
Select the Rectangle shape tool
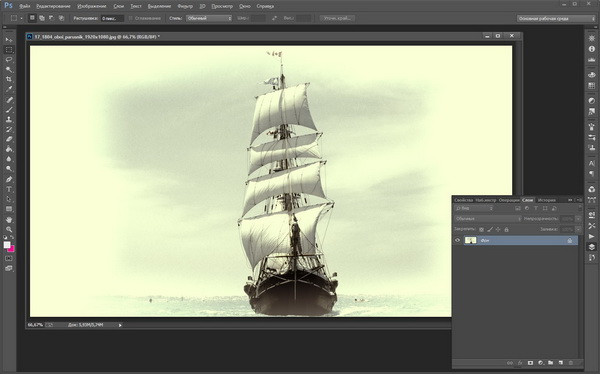tap(9, 209)
